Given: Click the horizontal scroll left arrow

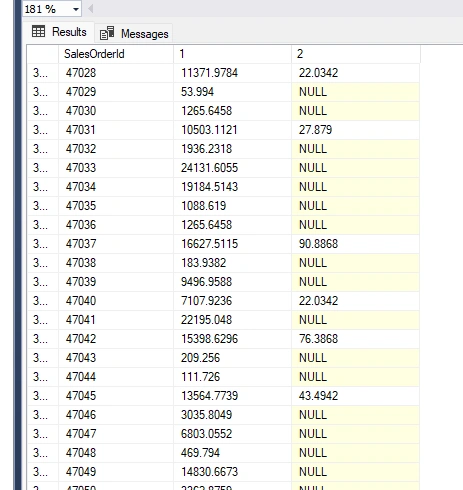Looking at the screenshot, I should 90,9.
